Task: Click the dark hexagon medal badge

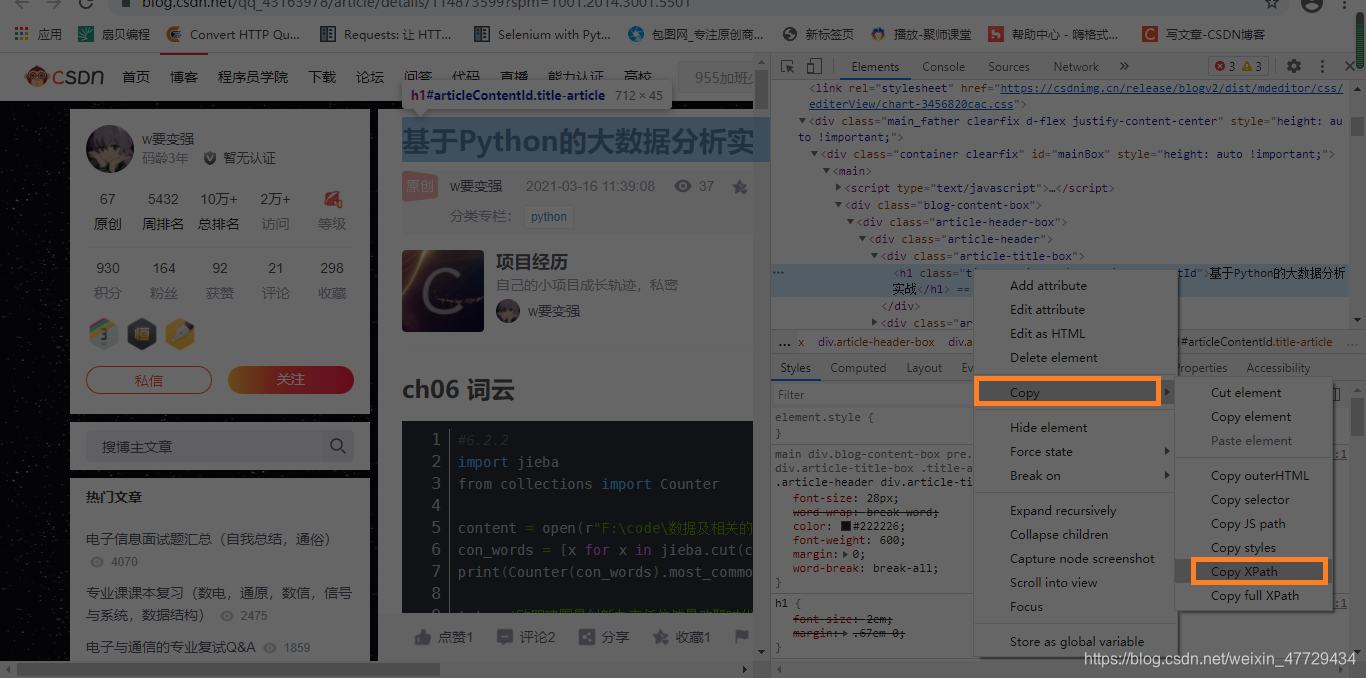Action: click(142, 333)
